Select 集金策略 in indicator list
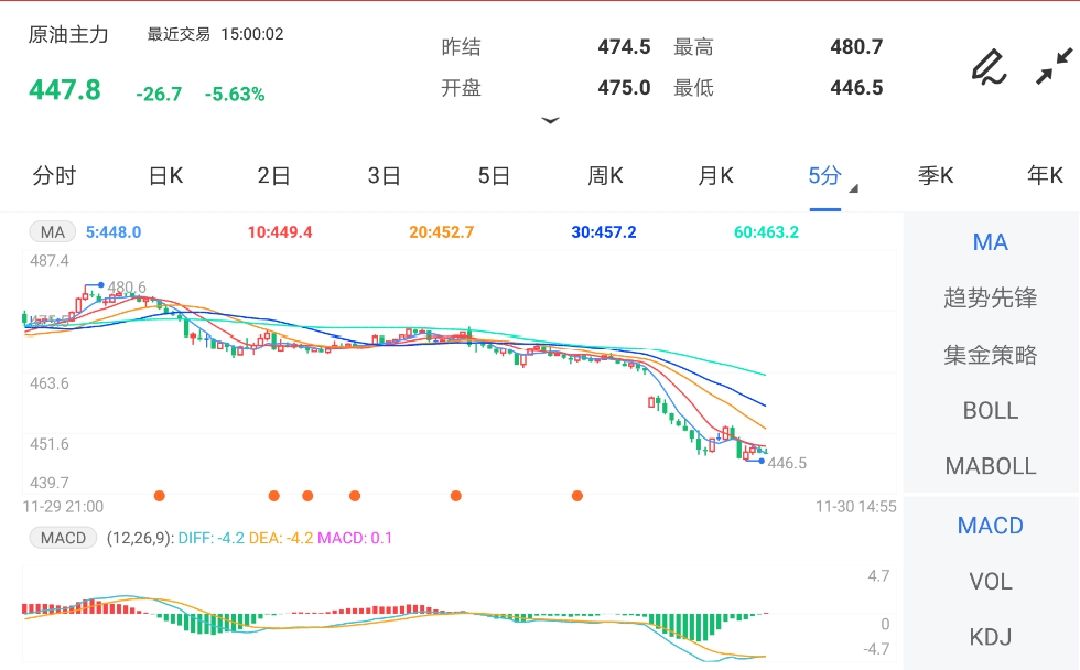Viewport: 1080px width, 670px height. pyautogui.click(x=990, y=355)
